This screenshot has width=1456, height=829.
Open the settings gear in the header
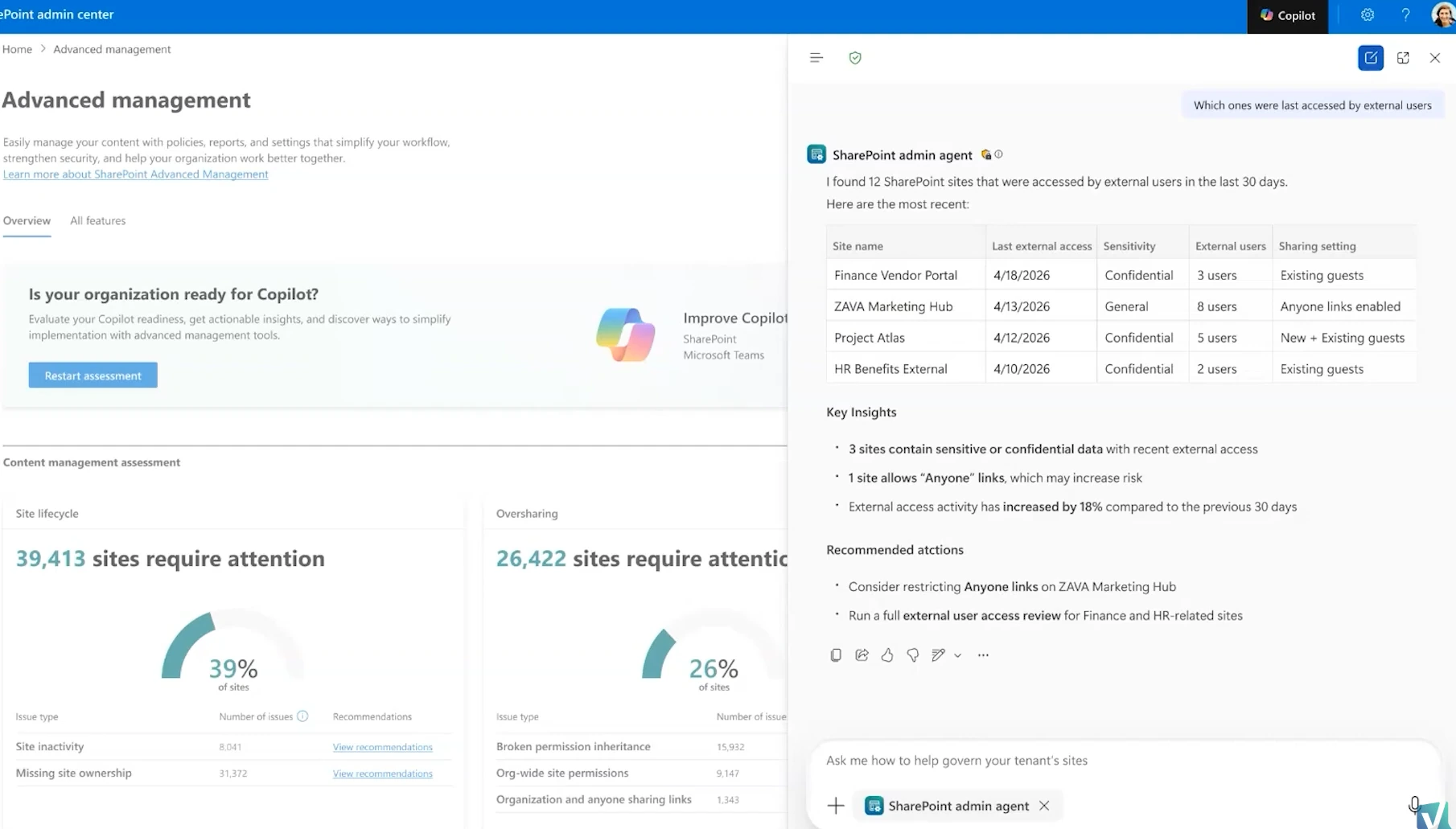(x=1367, y=15)
